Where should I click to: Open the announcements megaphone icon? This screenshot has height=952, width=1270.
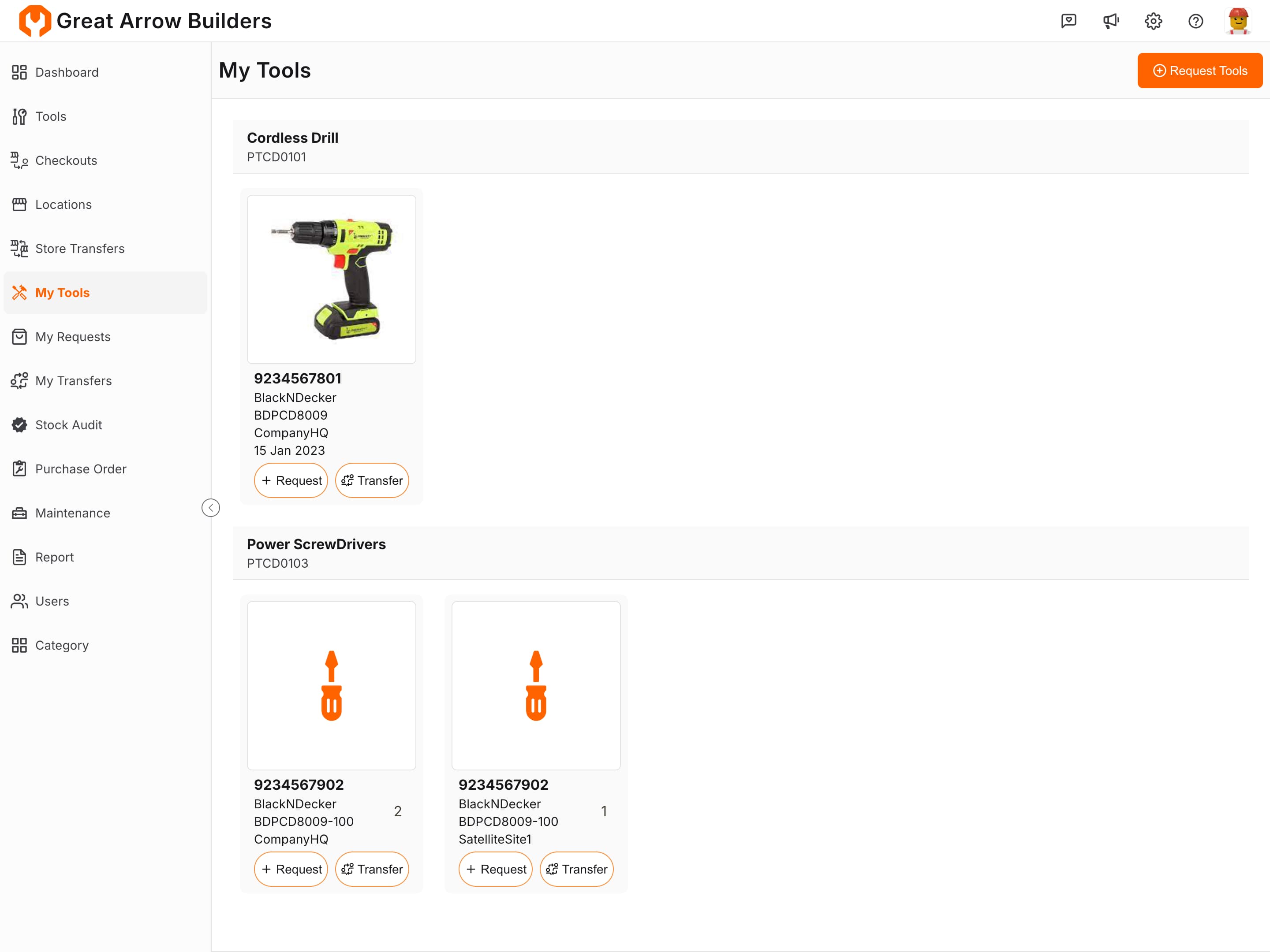click(x=1111, y=21)
